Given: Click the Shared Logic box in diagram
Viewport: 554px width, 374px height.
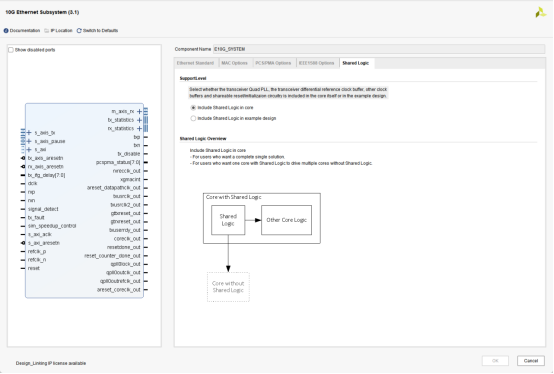Looking at the screenshot, I should [x=228, y=220].
